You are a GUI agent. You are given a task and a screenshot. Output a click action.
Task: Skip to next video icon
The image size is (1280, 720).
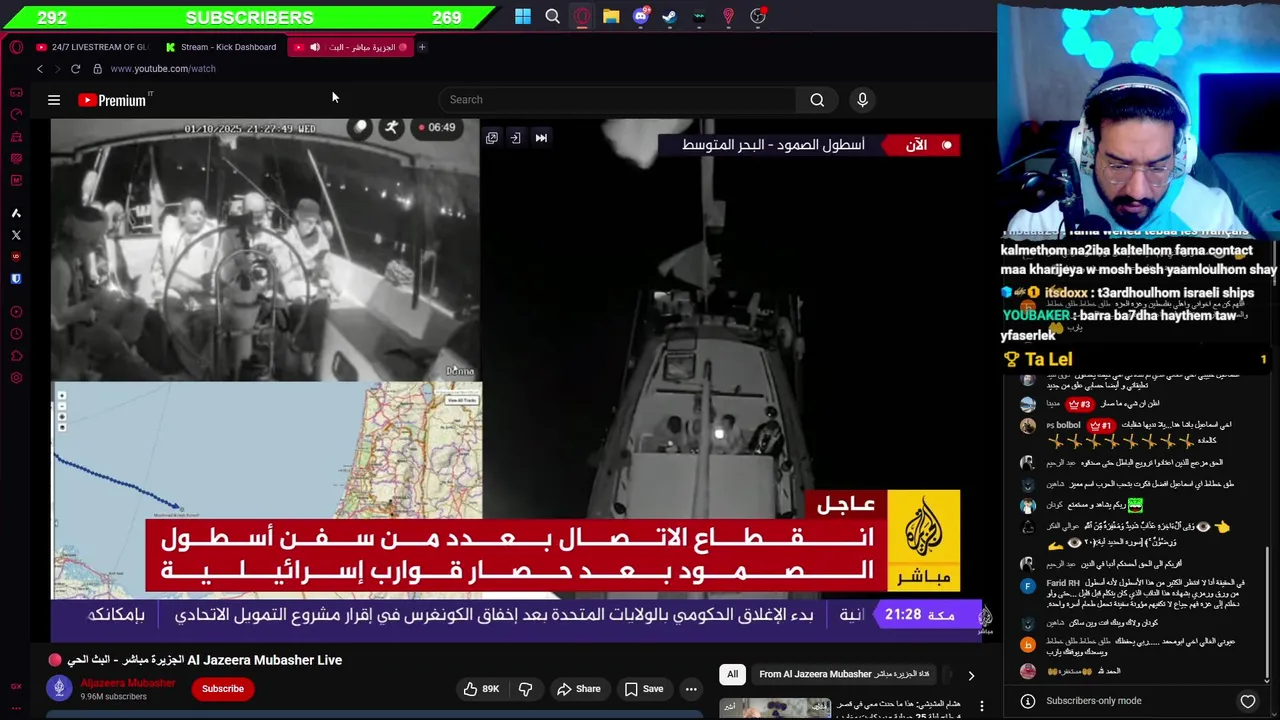pyautogui.click(x=541, y=138)
